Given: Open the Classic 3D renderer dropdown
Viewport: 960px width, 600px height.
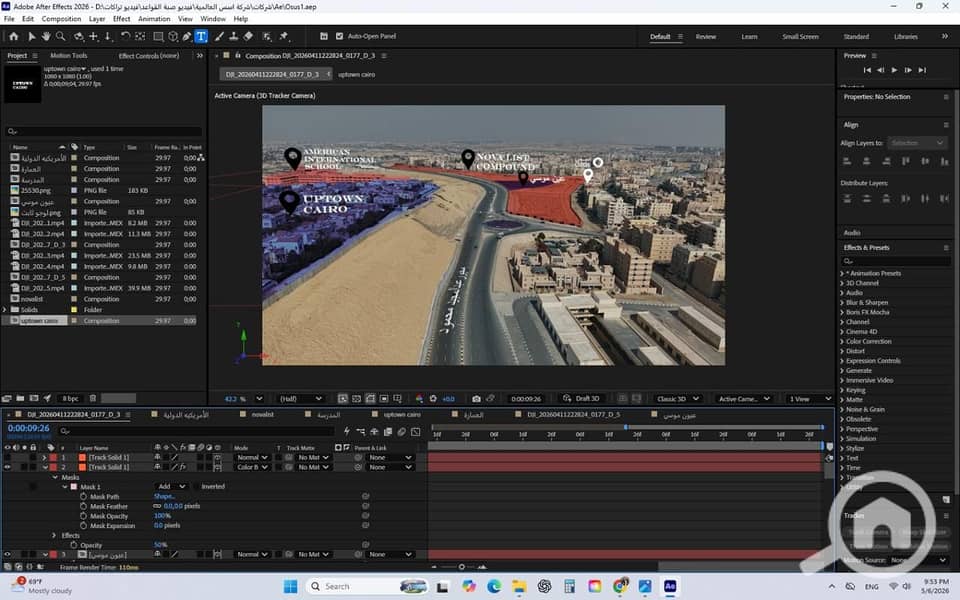Looking at the screenshot, I should pyautogui.click(x=678, y=399).
